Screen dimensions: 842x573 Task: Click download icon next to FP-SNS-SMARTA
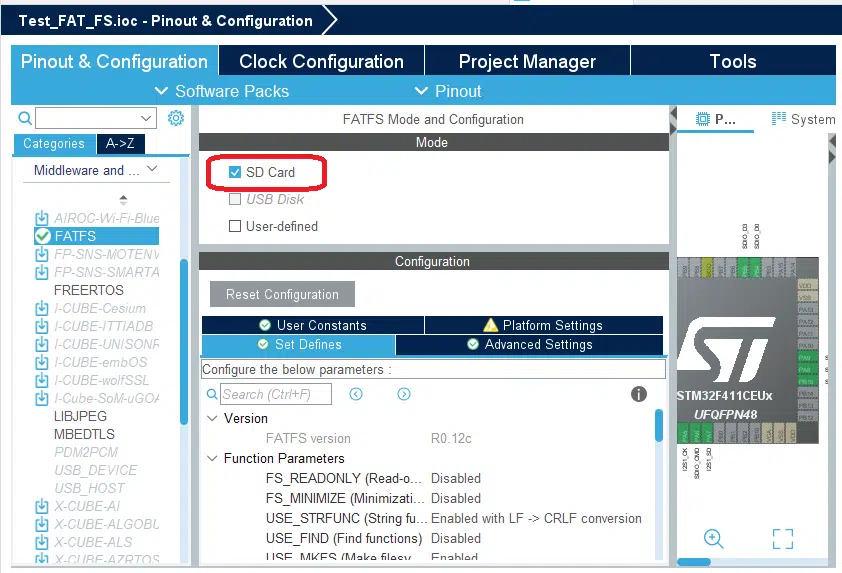coord(41,272)
